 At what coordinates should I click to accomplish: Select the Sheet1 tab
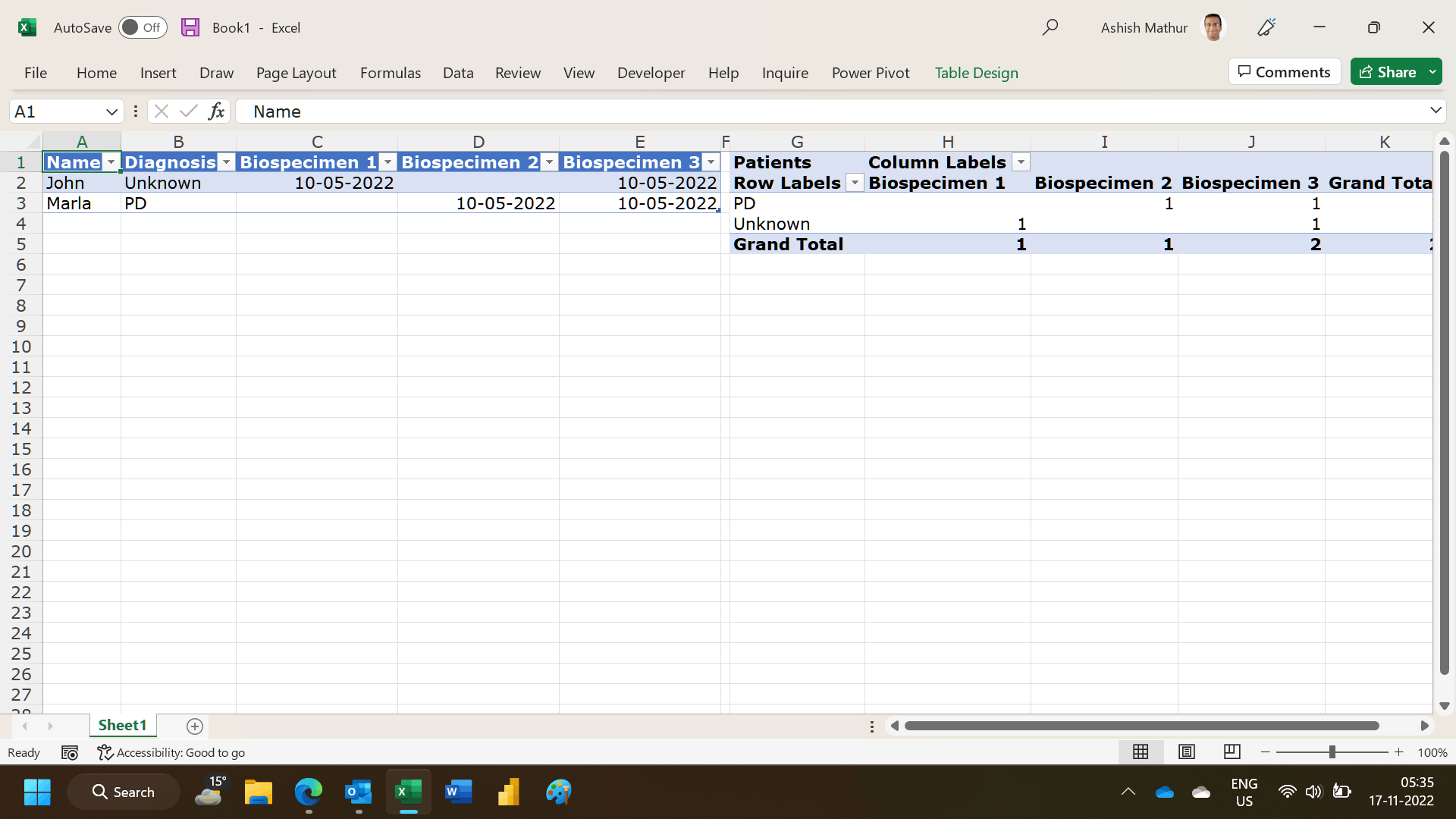click(122, 726)
